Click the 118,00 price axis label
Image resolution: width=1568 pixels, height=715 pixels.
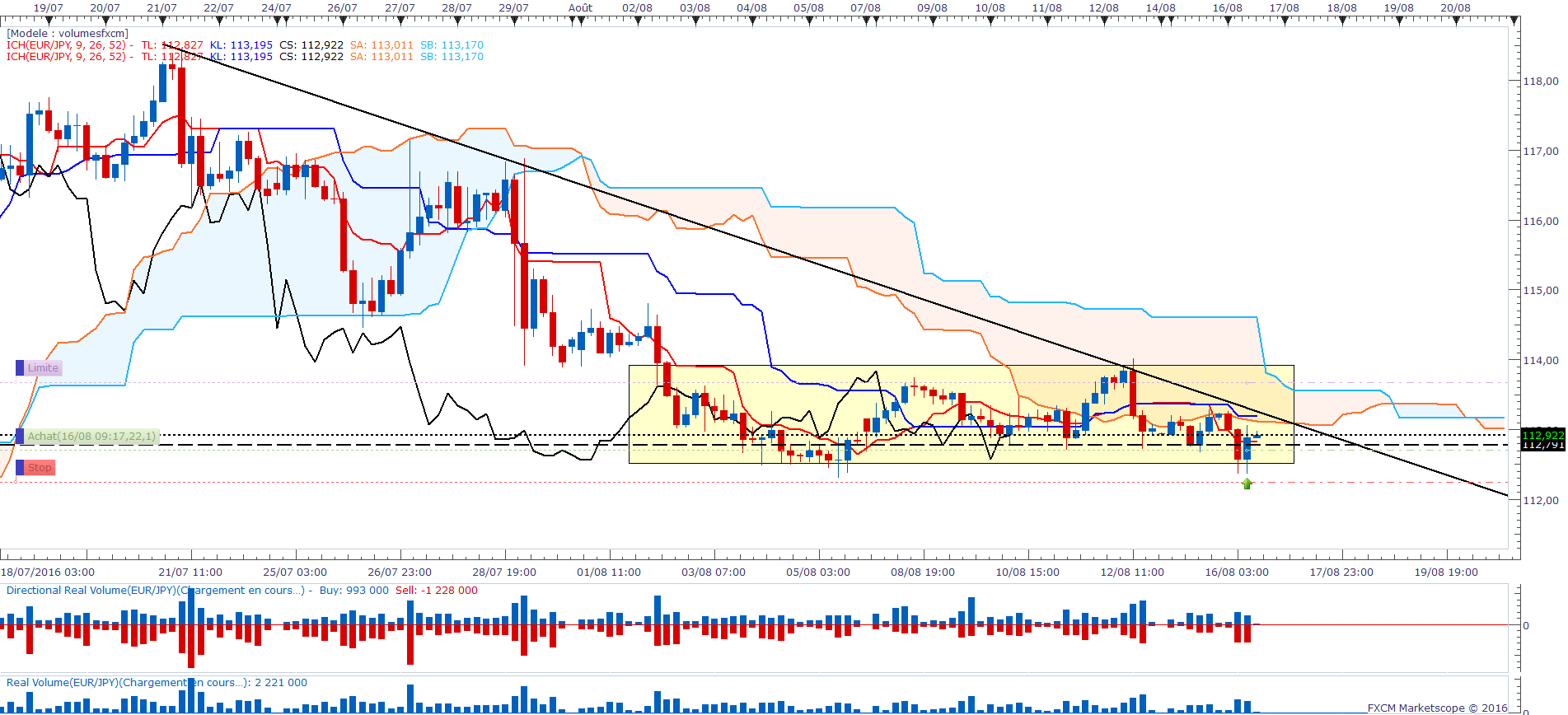[1541, 82]
